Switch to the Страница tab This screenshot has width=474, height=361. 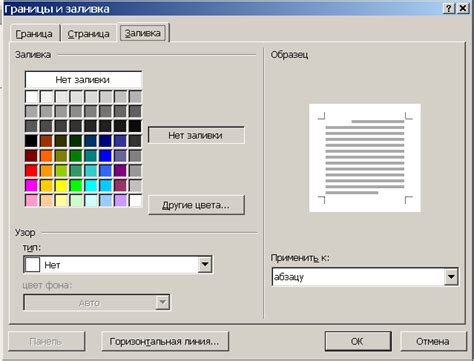88,33
